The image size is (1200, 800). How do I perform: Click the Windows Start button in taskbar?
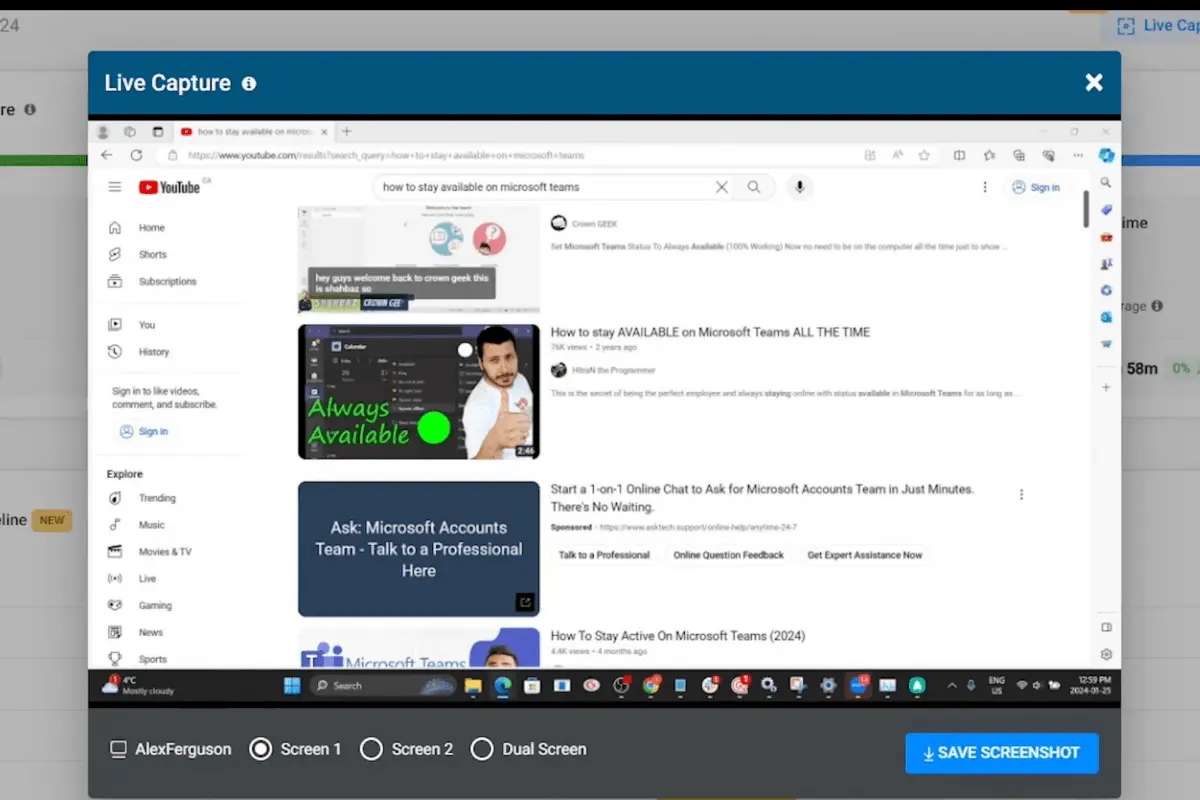tap(292, 685)
